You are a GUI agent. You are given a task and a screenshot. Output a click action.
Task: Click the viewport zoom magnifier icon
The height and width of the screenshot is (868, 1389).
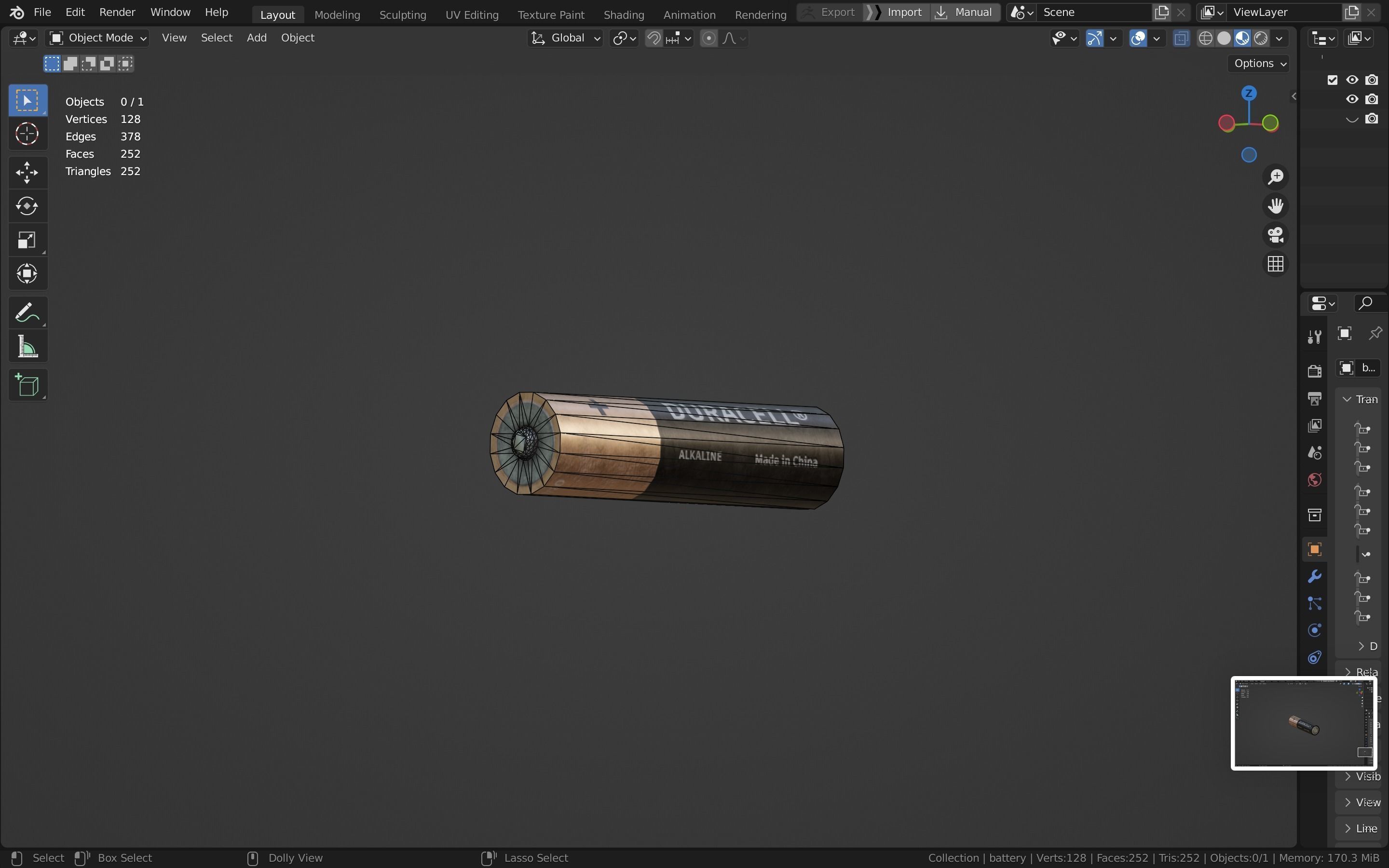(1275, 177)
